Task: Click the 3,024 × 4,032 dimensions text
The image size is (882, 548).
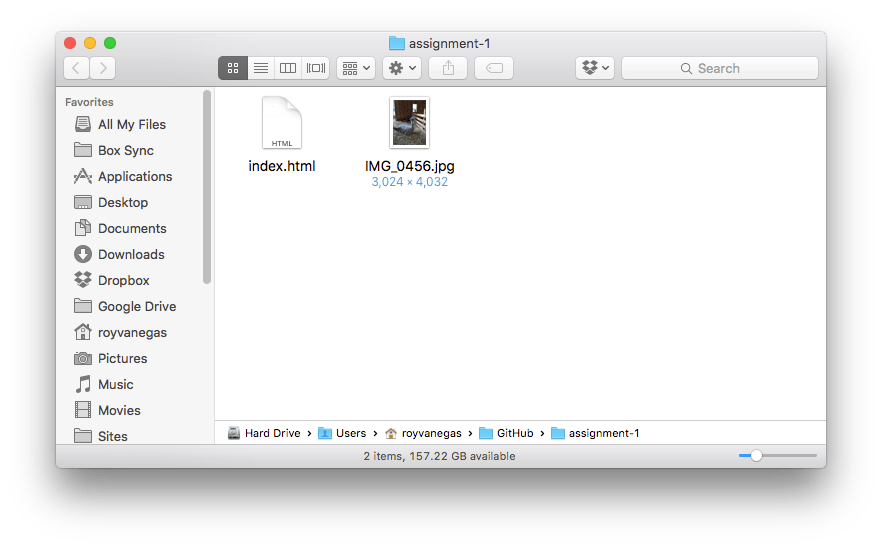Action: (410, 182)
